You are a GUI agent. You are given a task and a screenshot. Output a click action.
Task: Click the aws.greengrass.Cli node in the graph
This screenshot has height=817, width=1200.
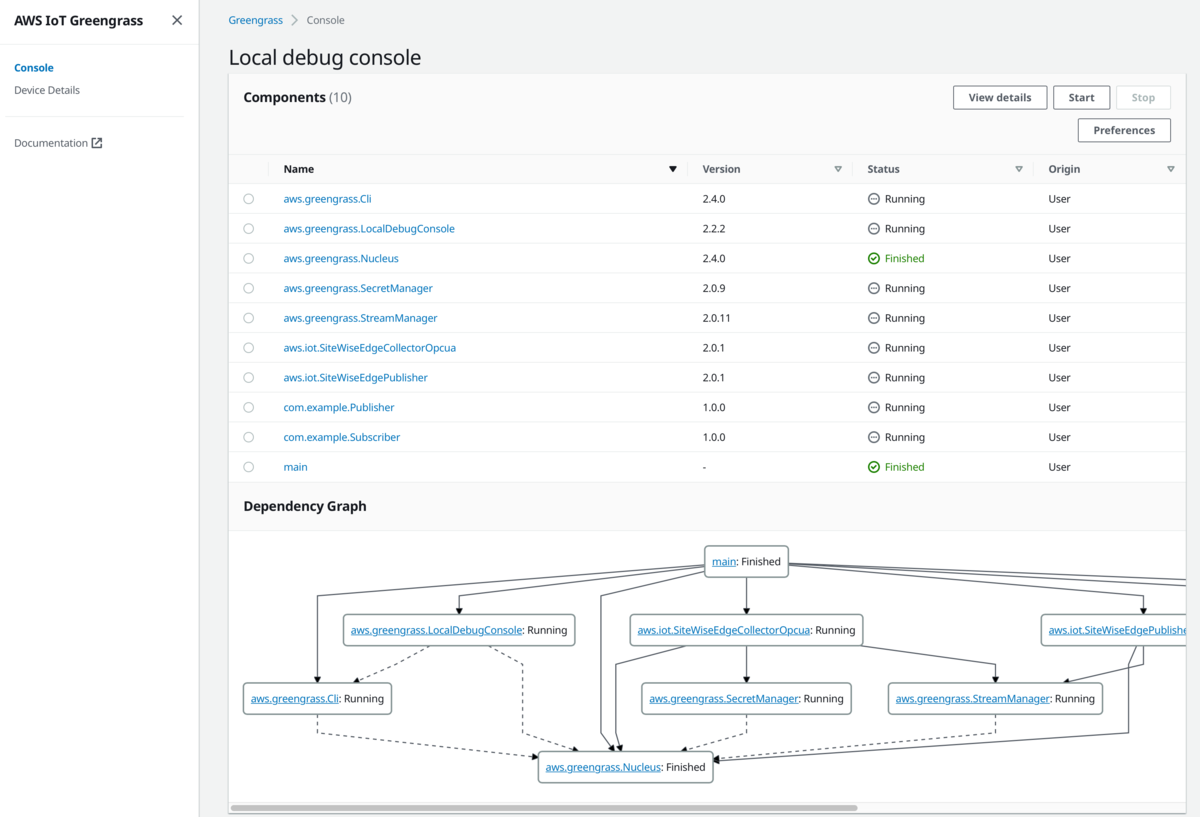[317, 698]
